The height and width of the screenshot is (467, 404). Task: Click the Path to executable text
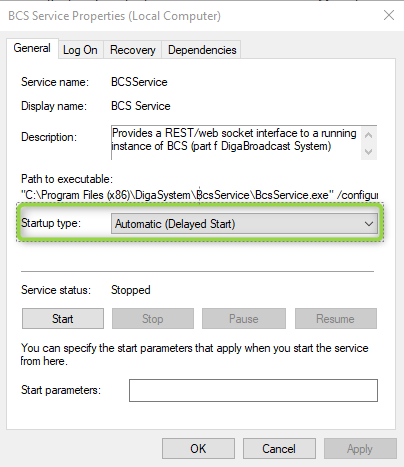[x=199, y=195]
